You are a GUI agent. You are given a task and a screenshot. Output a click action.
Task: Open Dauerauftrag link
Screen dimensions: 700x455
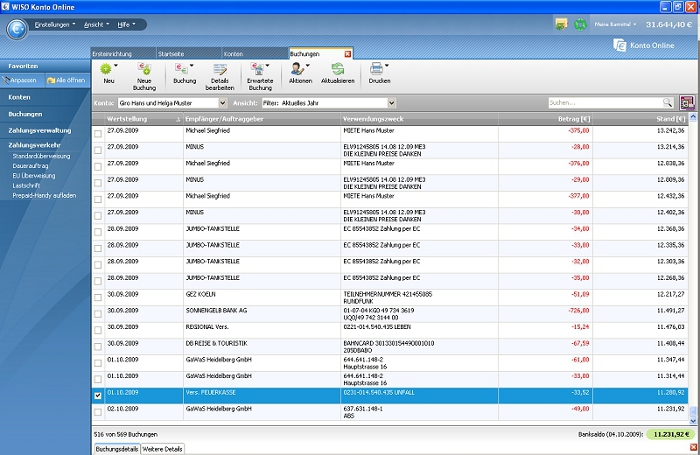30,166
